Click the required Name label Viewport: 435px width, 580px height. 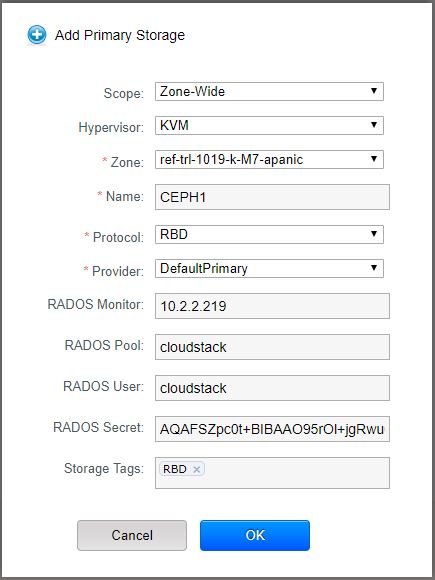(x=120, y=196)
